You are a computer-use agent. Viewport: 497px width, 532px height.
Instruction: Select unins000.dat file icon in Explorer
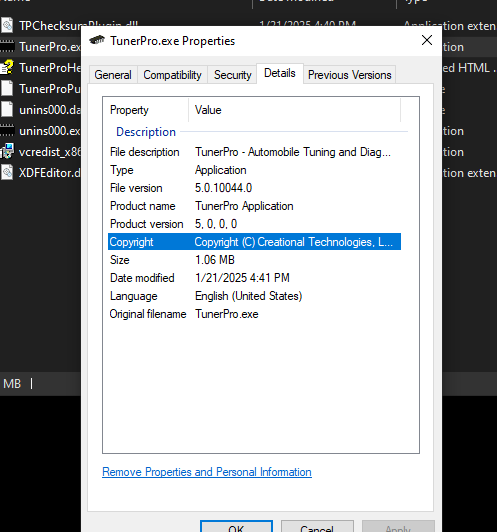[7, 109]
